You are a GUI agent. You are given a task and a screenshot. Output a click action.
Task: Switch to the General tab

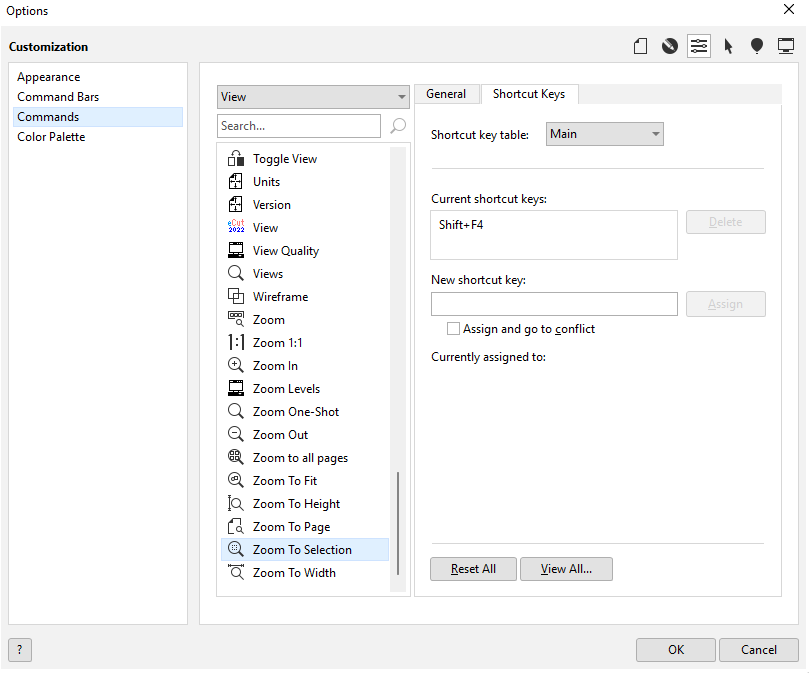click(x=446, y=94)
